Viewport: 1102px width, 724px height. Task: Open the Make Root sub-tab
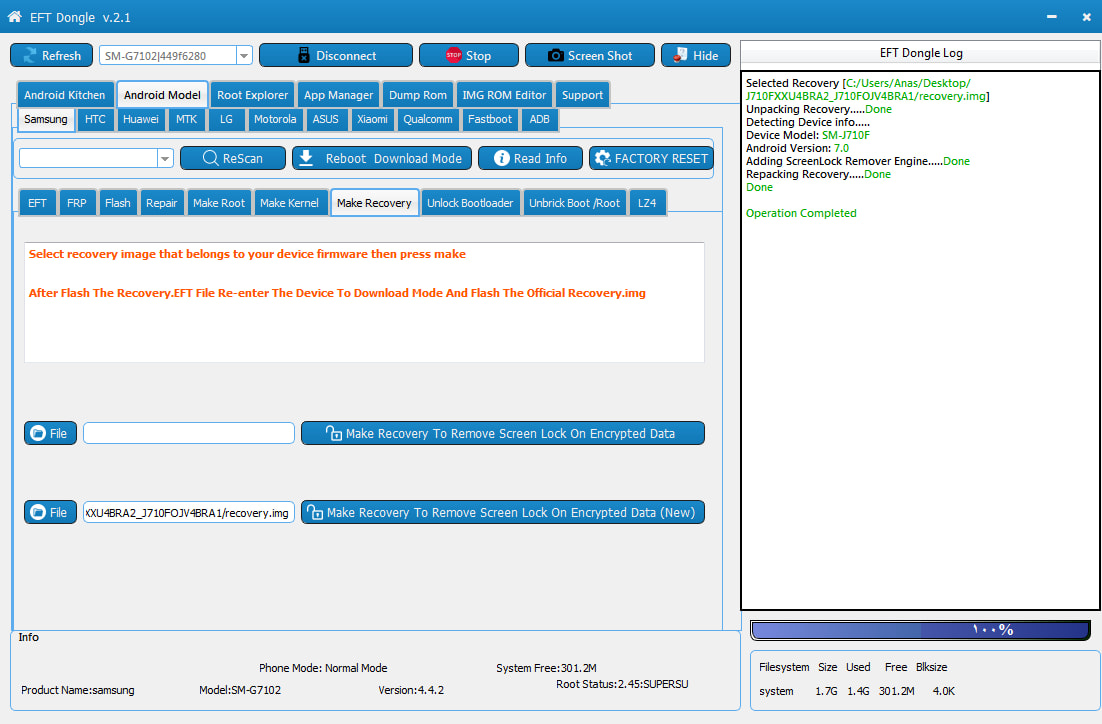pos(219,203)
